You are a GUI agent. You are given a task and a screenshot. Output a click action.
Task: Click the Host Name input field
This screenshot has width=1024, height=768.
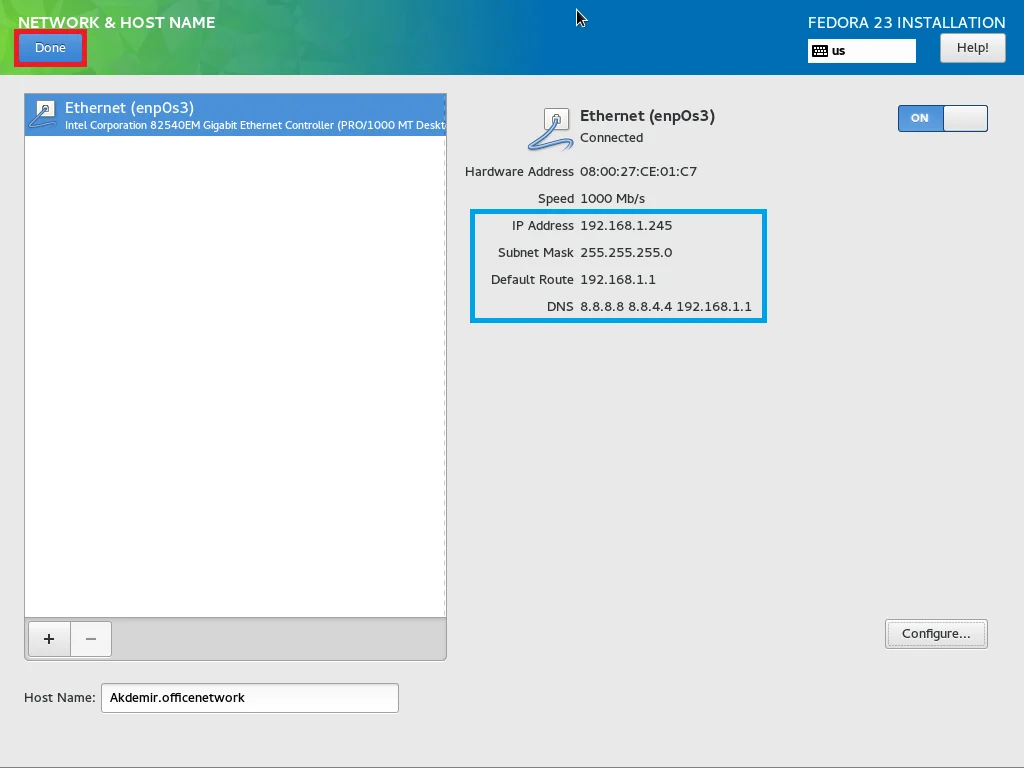pos(249,697)
